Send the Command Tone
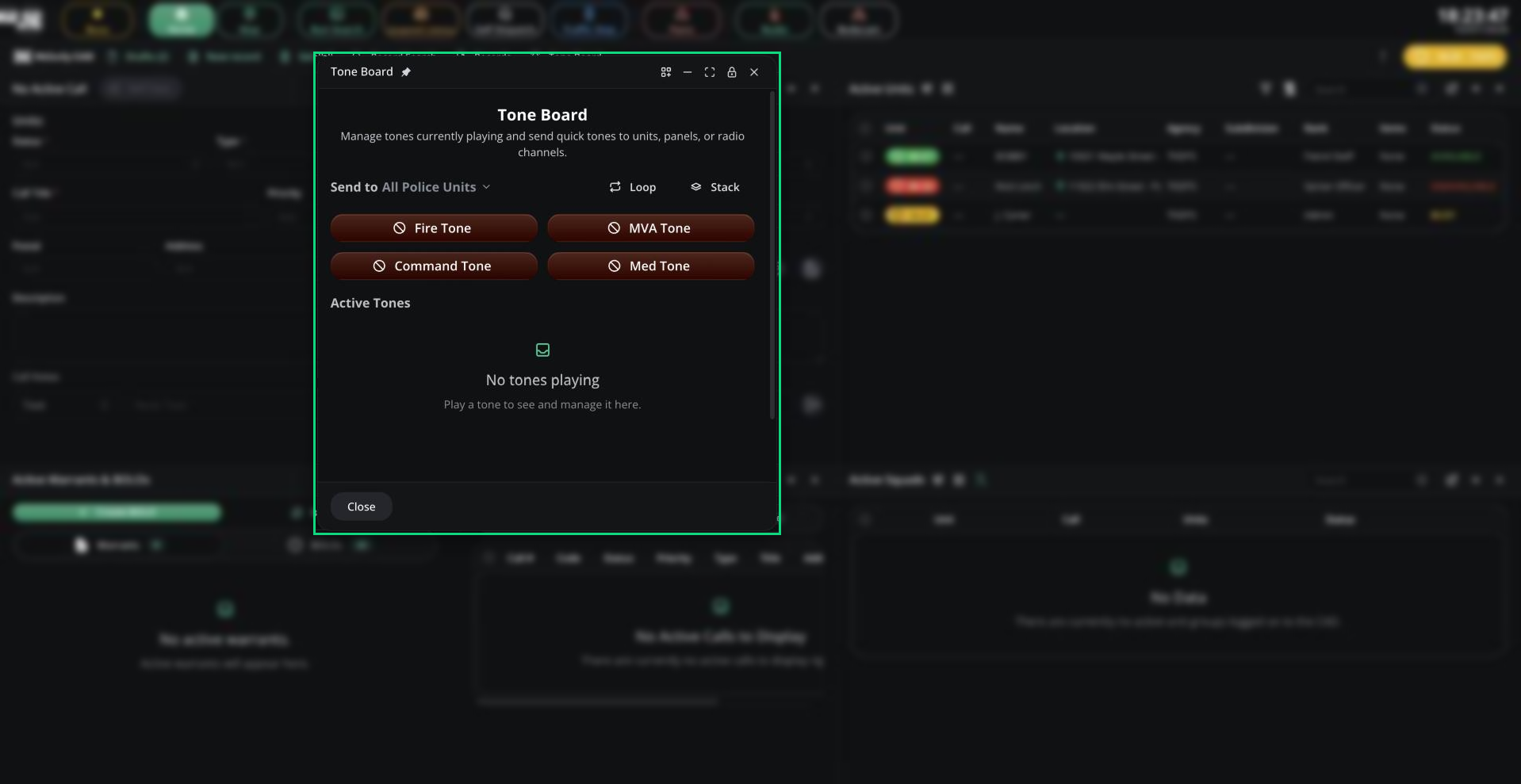The height and width of the screenshot is (784, 1521). pyautogui.click(x=434, y=266)
